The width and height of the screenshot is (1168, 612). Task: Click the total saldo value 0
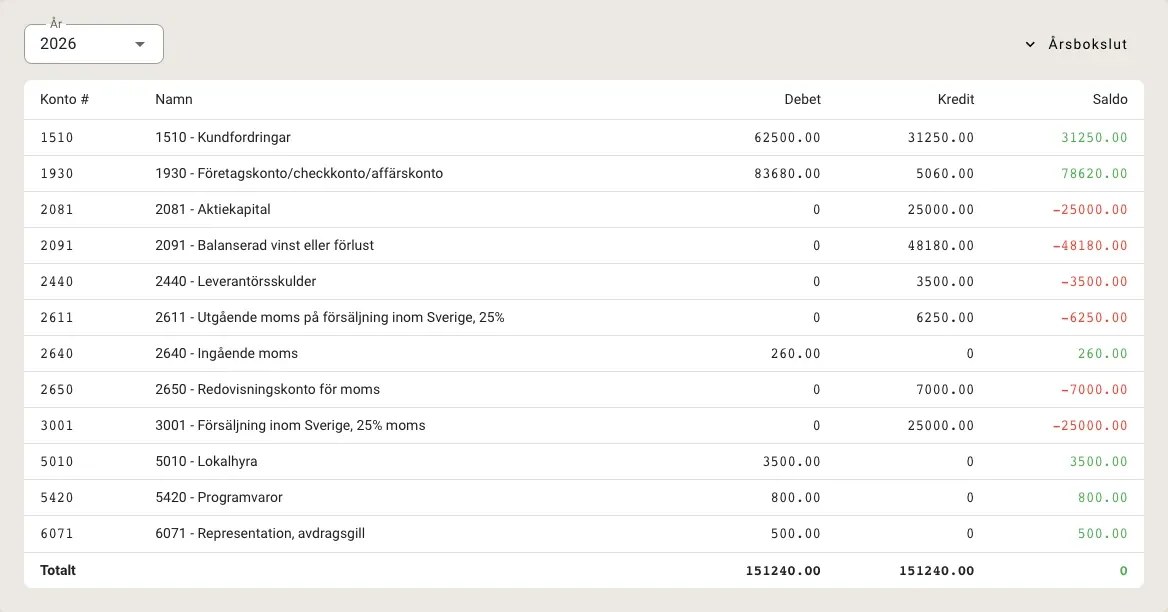click(x=1123, y=571)
